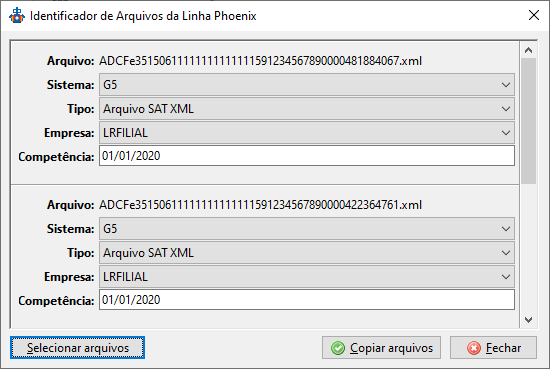550x369 pixels.
Task: Focus Competência field of the second file
Action: click(307, 300)
